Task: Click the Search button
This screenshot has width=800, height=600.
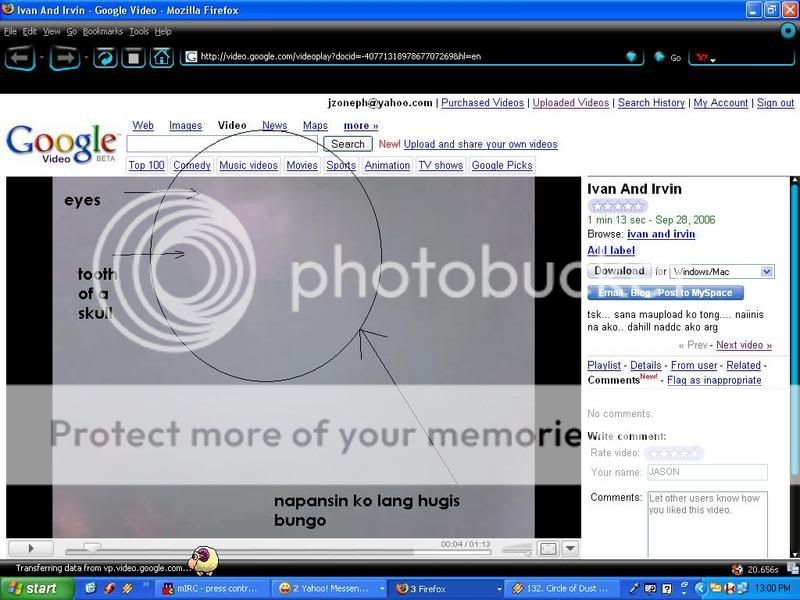Action: (x=347, y=143)
